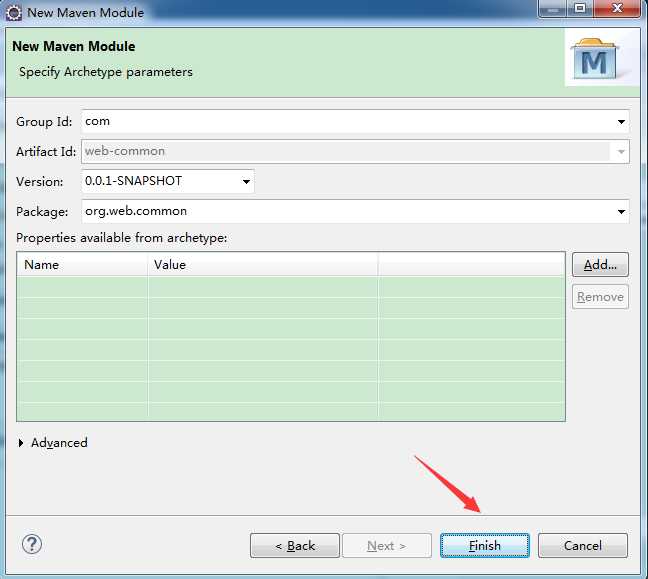Screen dimensions: 648x579
Task: Click the Package: label
Action: pyautogui.click(x=42, y=212)
